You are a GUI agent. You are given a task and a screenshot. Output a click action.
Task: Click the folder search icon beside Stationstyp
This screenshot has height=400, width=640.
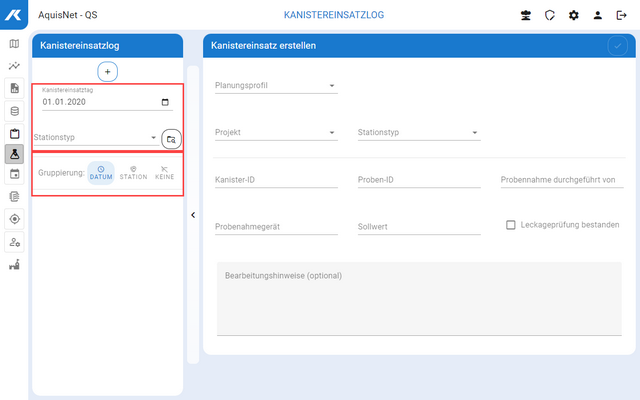click(170, 139)
